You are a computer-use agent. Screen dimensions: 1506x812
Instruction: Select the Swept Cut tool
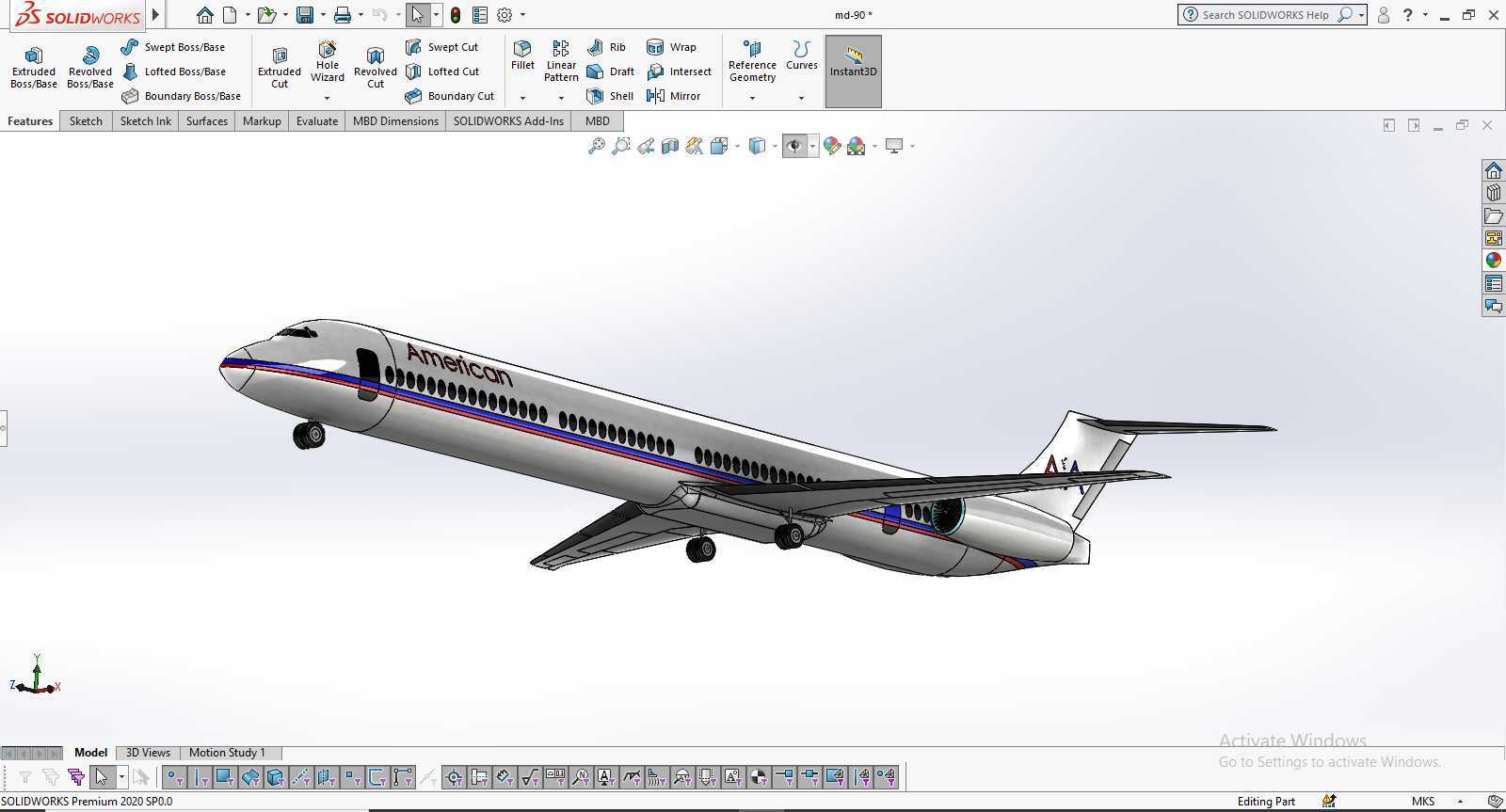point(442,47)
